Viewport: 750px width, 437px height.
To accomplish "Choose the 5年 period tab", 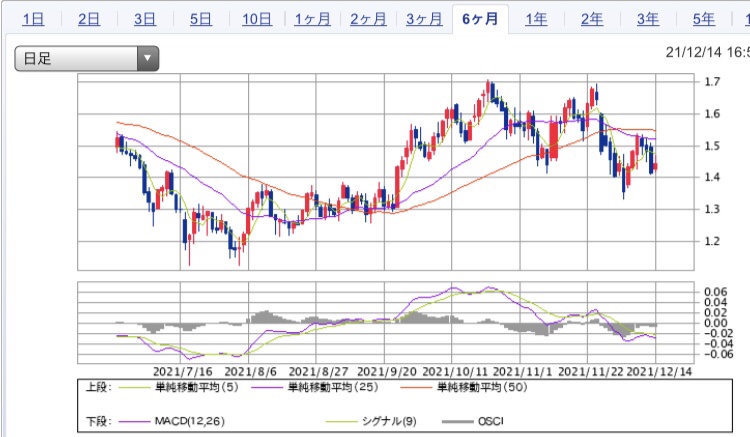I will click(x=704, y=18).
